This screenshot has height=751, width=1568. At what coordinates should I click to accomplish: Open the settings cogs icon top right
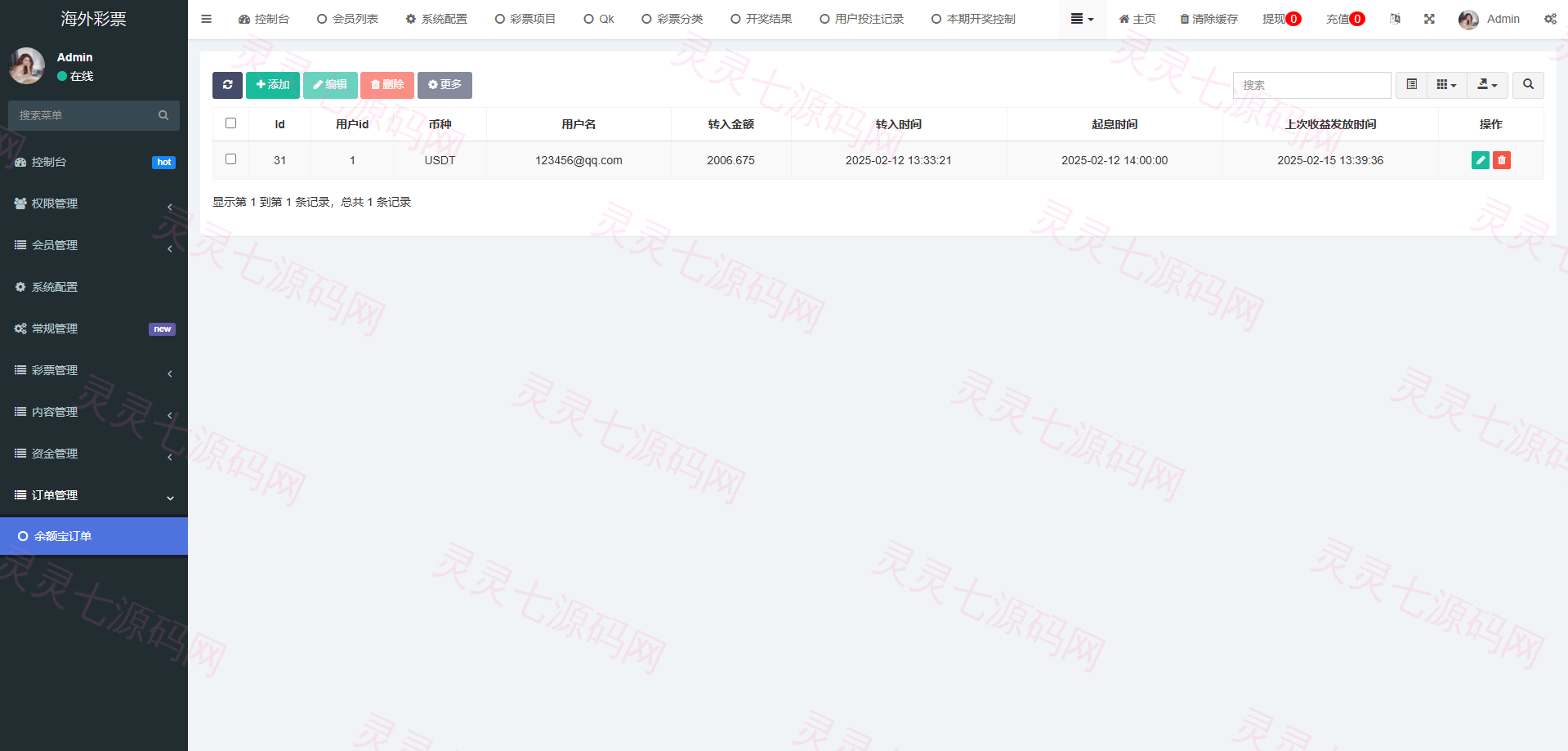pos(1550,19)
